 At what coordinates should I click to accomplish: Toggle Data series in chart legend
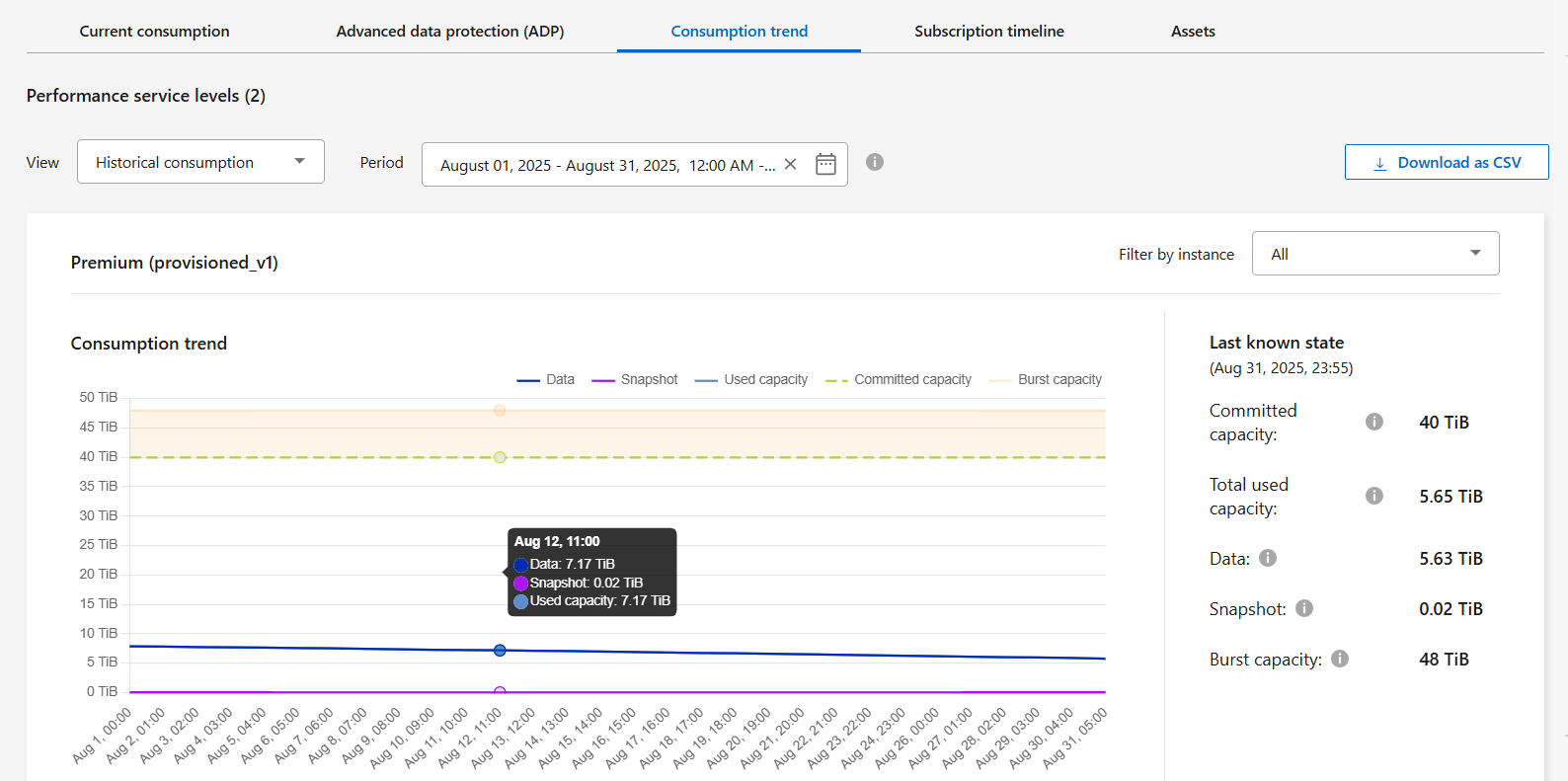pyautogui.click(x=546, y=379)
